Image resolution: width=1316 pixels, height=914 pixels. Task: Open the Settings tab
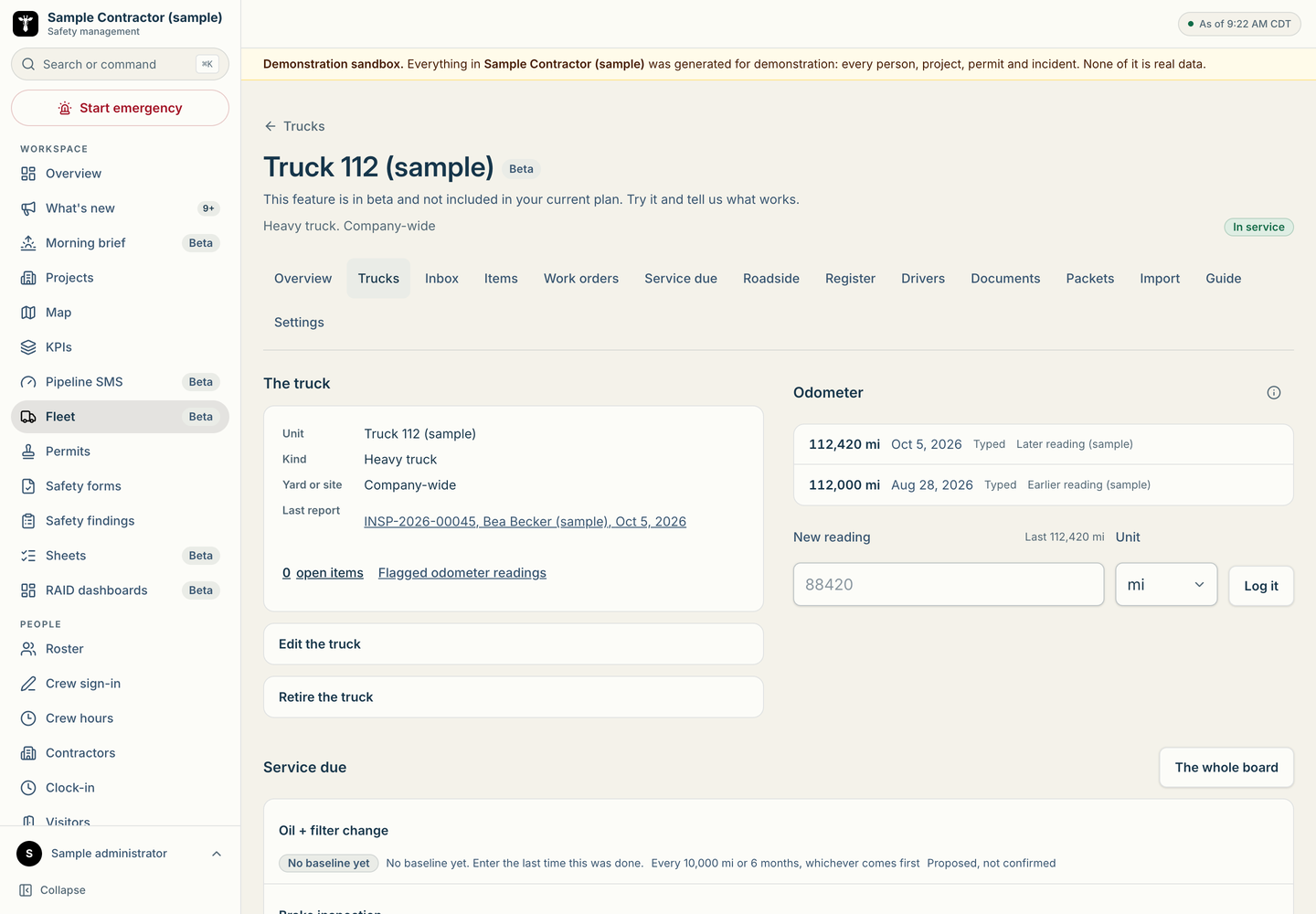click(x=299, y=323)
